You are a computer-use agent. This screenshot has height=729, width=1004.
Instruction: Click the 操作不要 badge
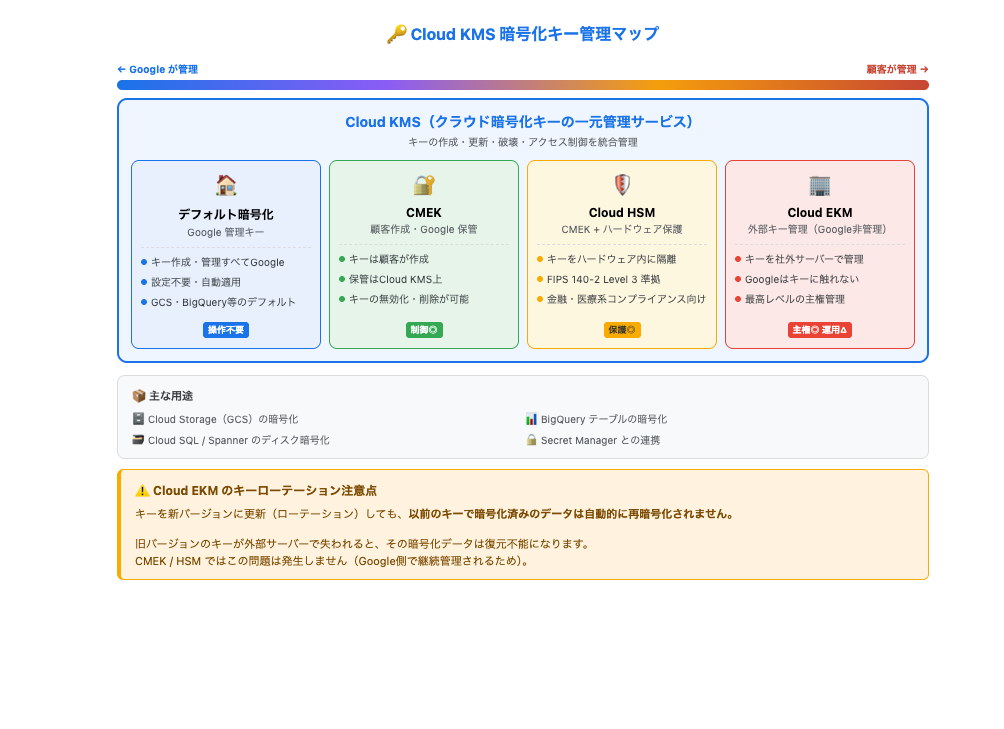(x=226, y=330)
